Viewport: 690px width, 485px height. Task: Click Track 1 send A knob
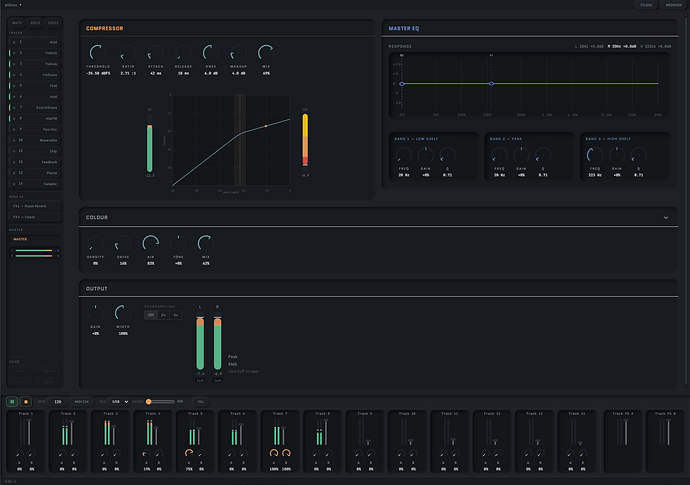[x=19, y=453]
